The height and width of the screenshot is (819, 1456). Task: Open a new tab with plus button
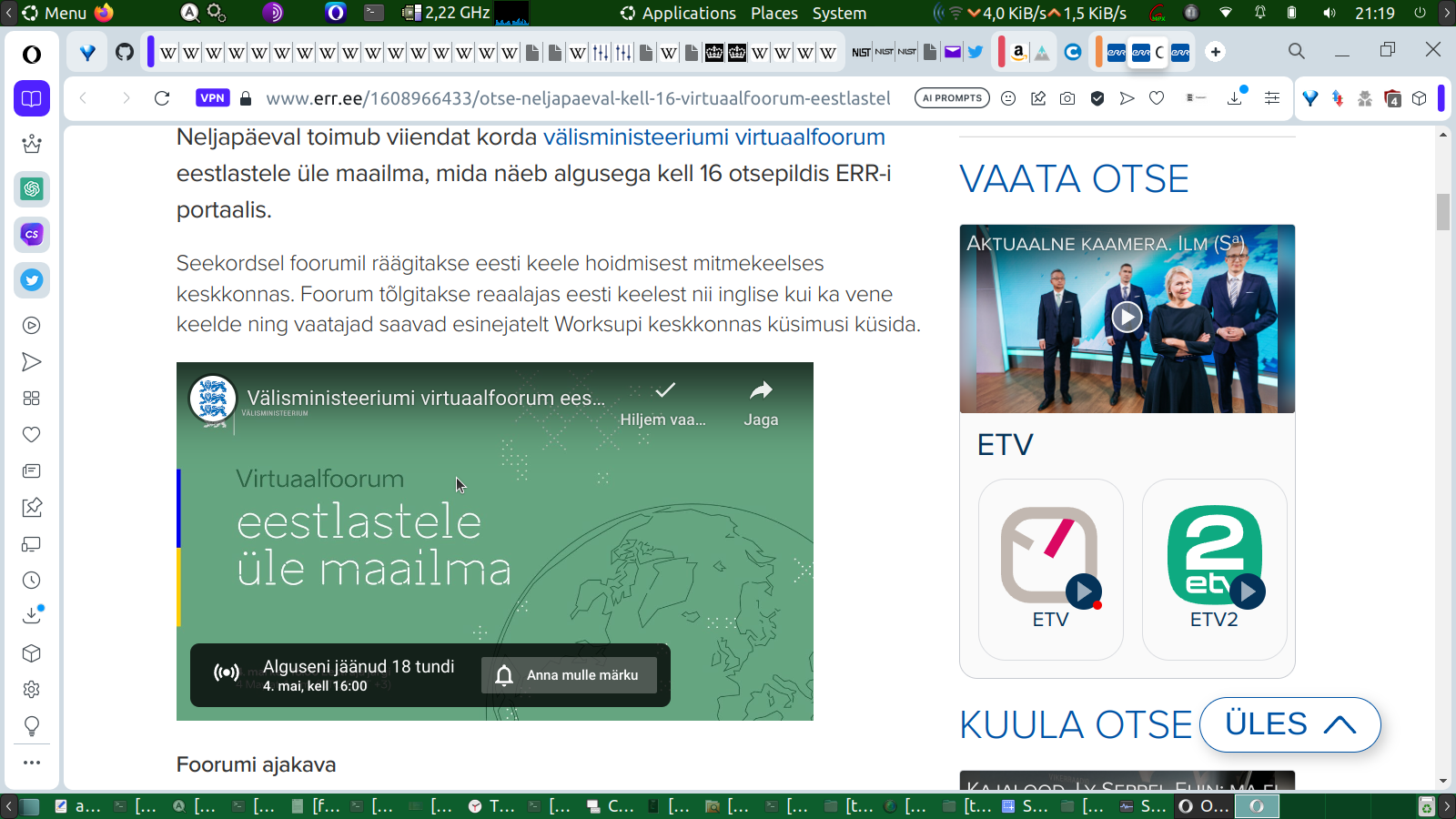pyautogui.click(x=1215, y=52)
